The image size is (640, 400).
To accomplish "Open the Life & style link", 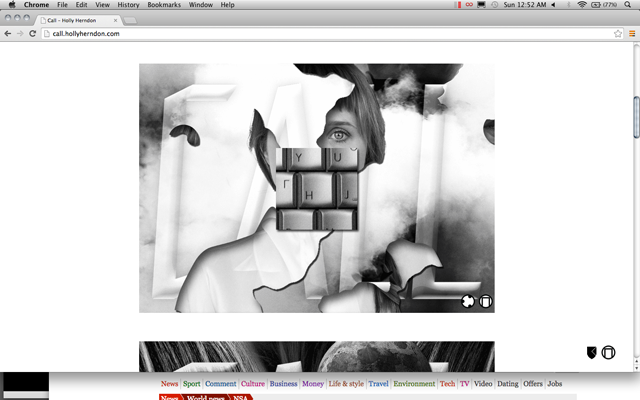I will (x=346, y=384).
